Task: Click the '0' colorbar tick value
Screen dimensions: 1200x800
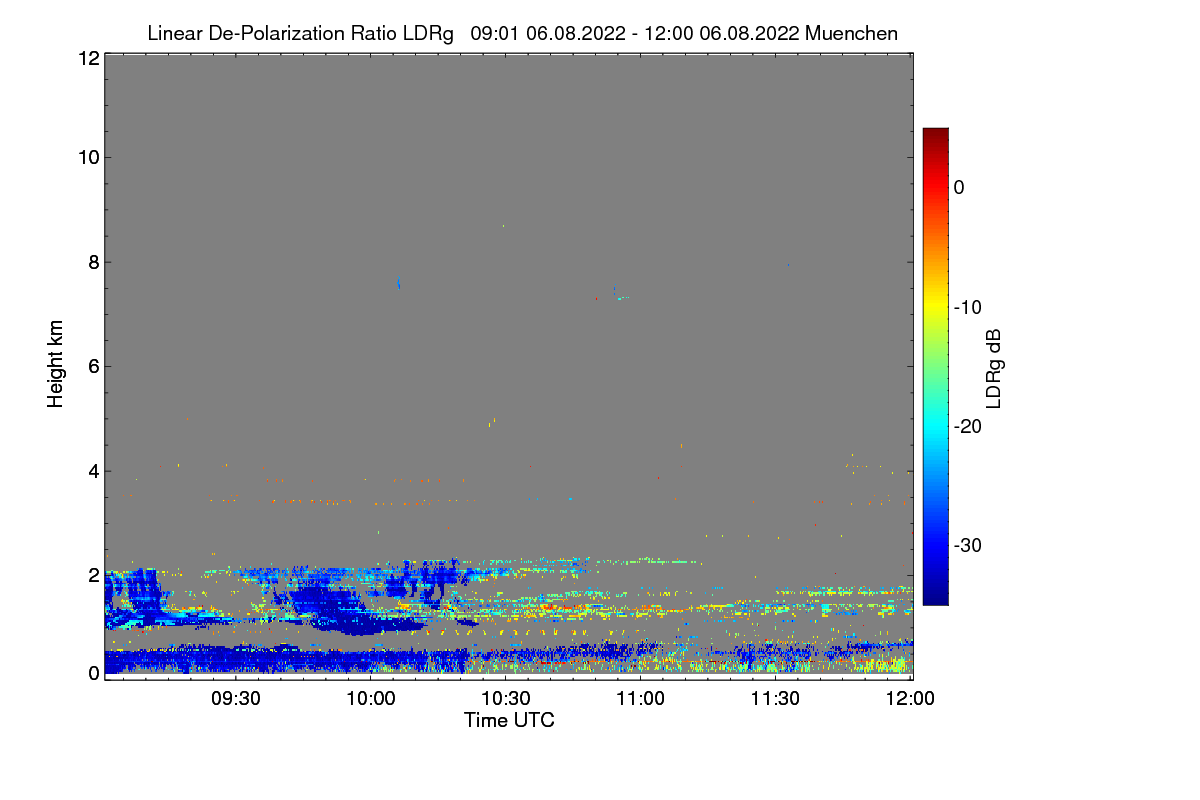Action: click(x=960, y=187)
